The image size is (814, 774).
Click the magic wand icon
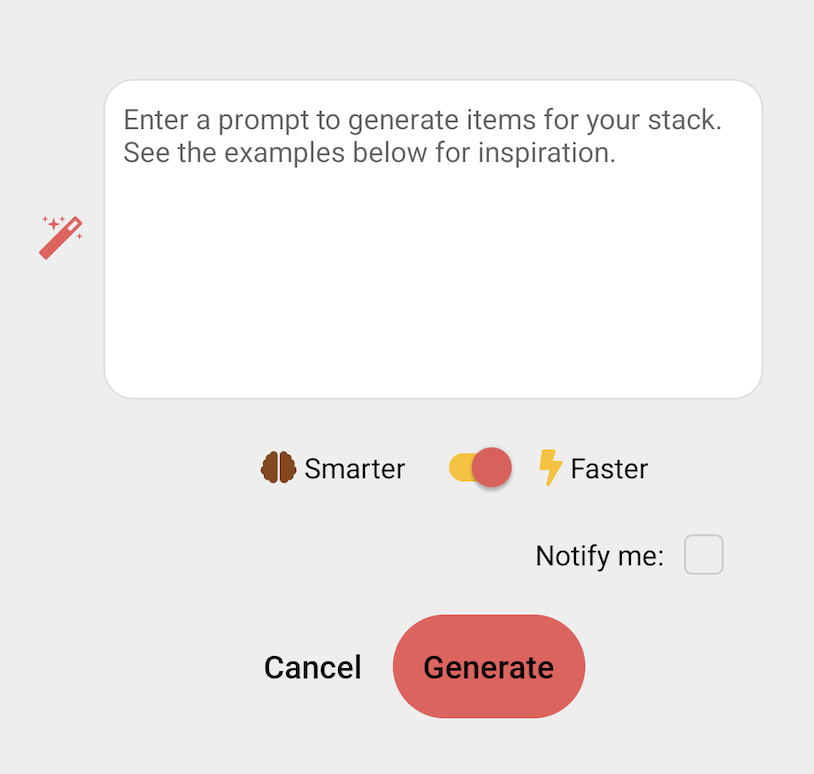(60, 237)
